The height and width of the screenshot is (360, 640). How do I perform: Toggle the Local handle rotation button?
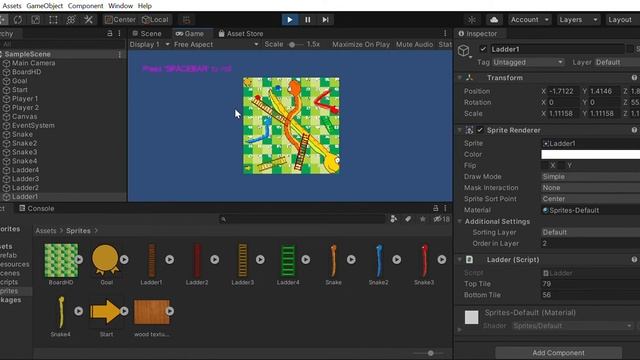(x=155, y=20)
